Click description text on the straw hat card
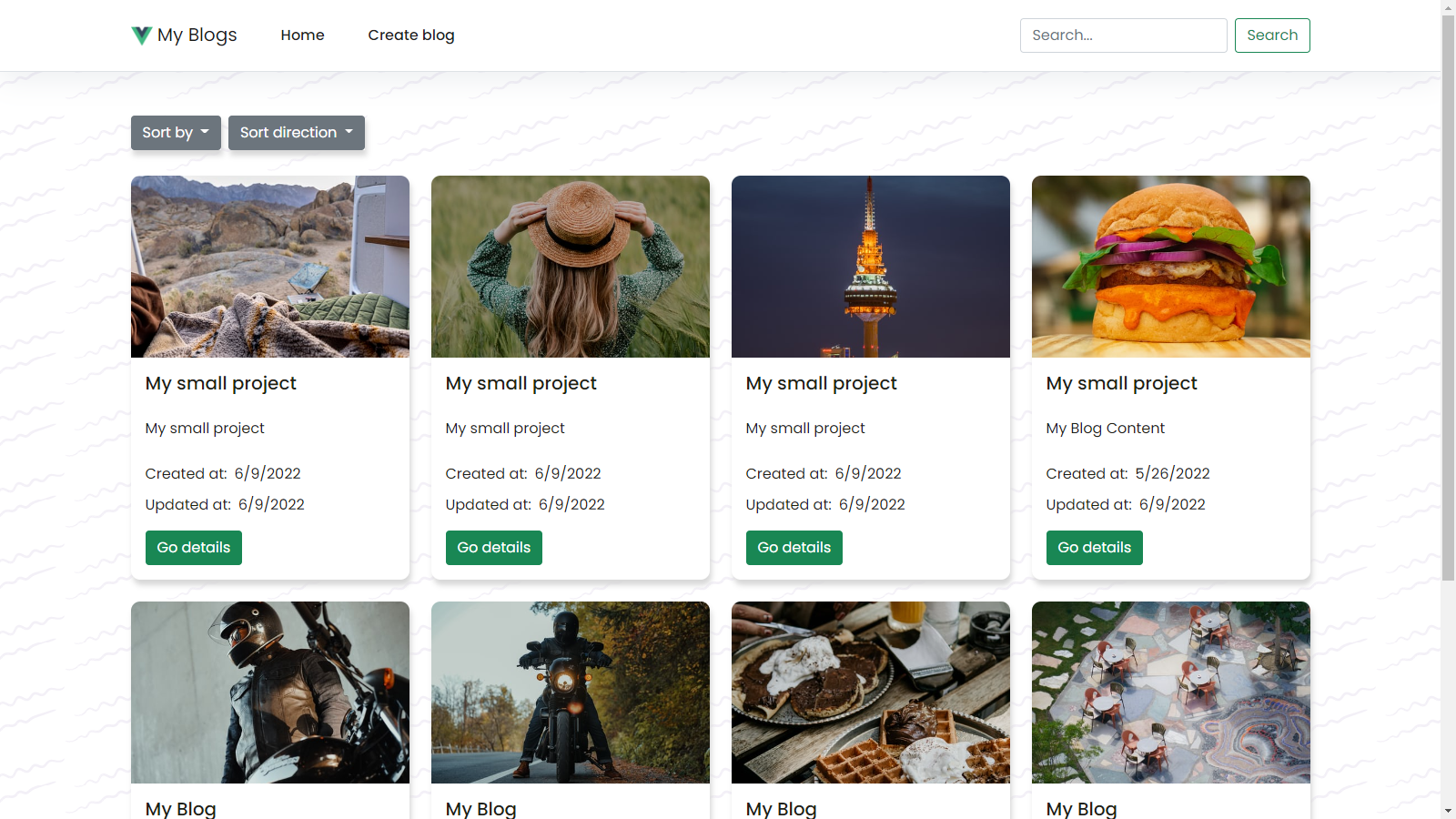 pos(505,429)
